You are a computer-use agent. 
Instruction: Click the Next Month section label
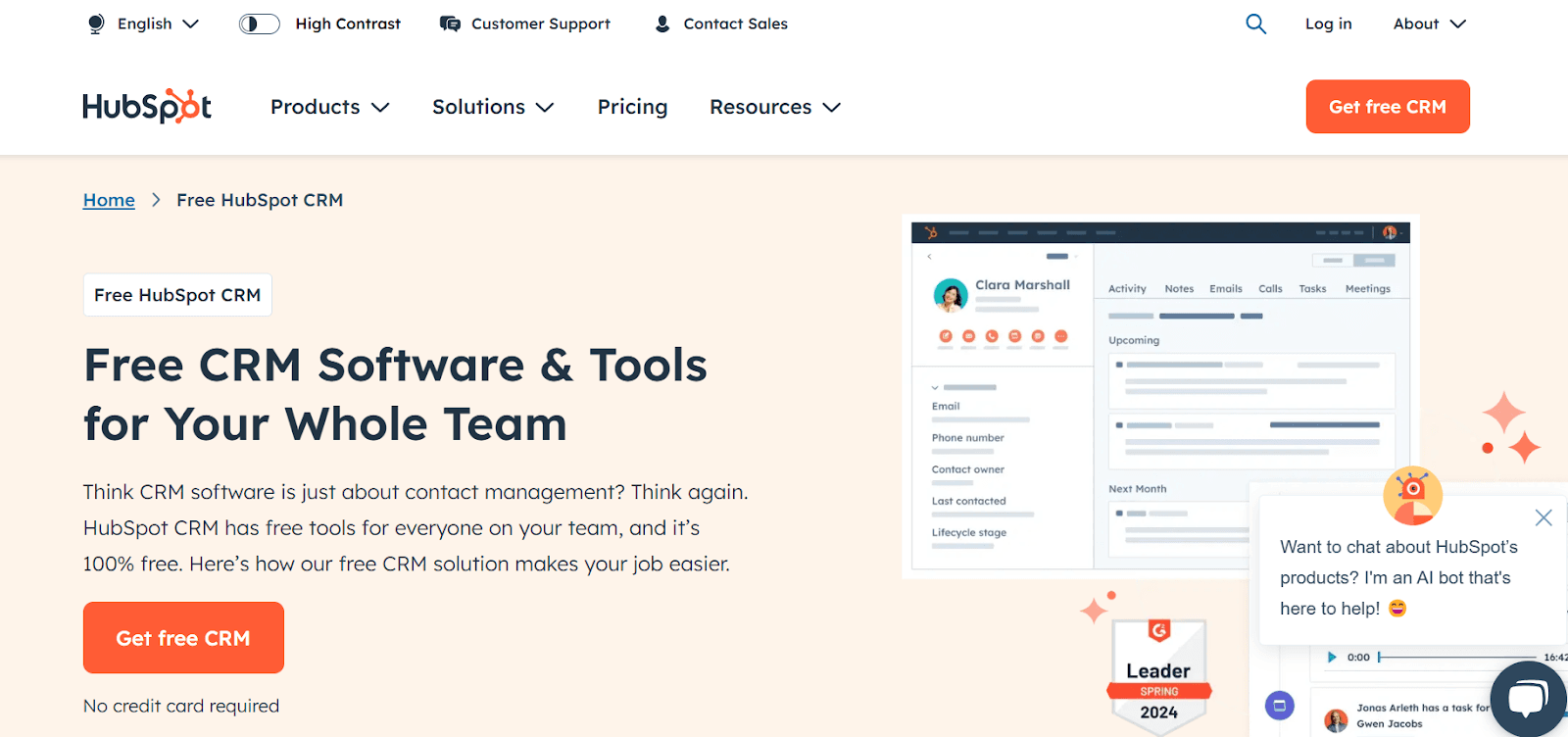point(1138,489)
